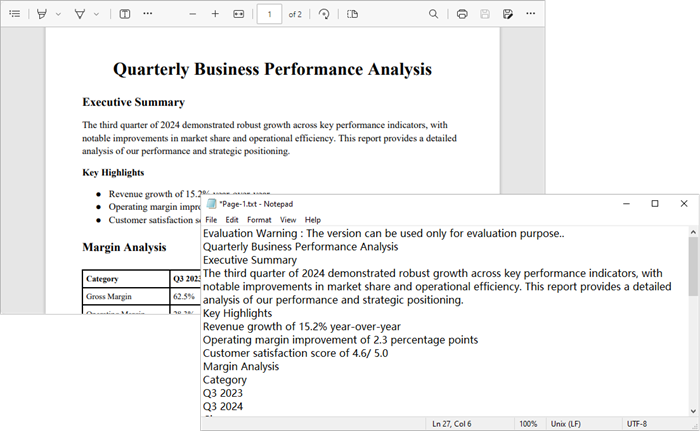Open the draw tool options dropdown arrow
Screen dimensions: 700x431
(96, 14)
